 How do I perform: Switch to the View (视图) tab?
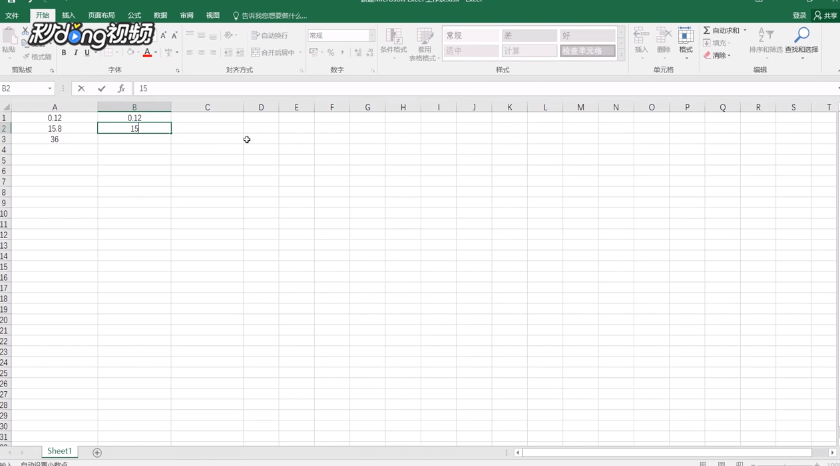213,16
